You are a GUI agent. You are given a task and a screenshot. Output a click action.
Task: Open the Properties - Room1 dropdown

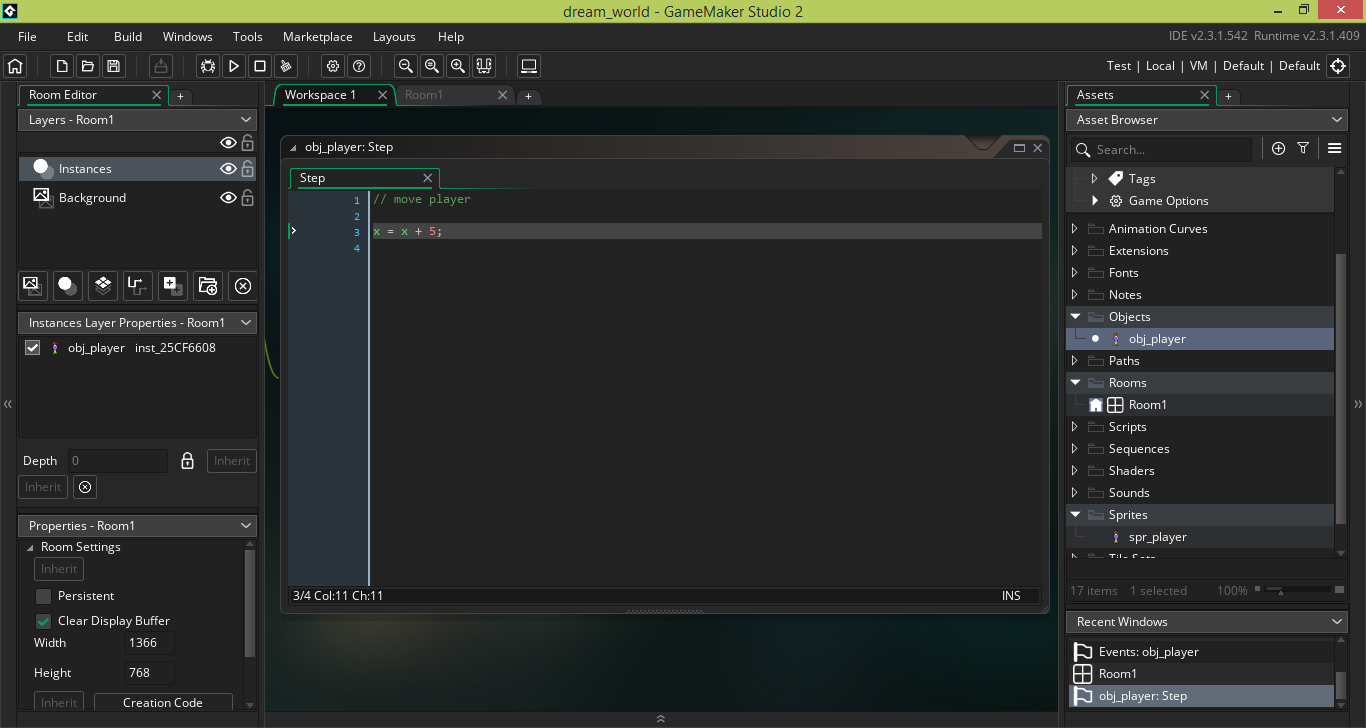tap(137, 526)
